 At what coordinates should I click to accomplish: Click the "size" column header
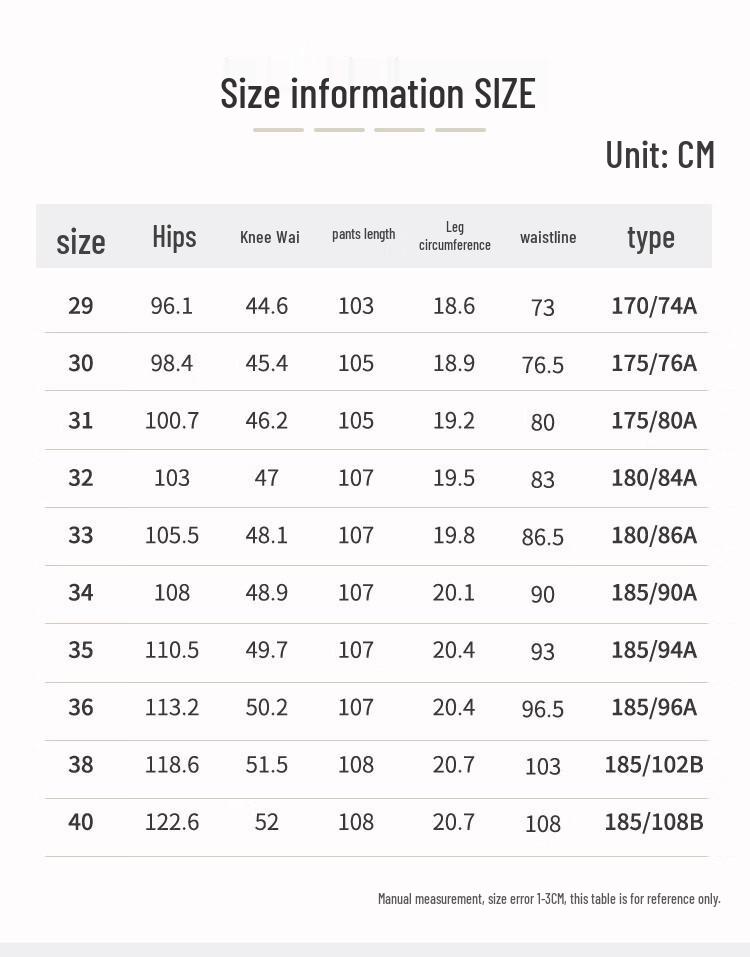coord(81,241)
